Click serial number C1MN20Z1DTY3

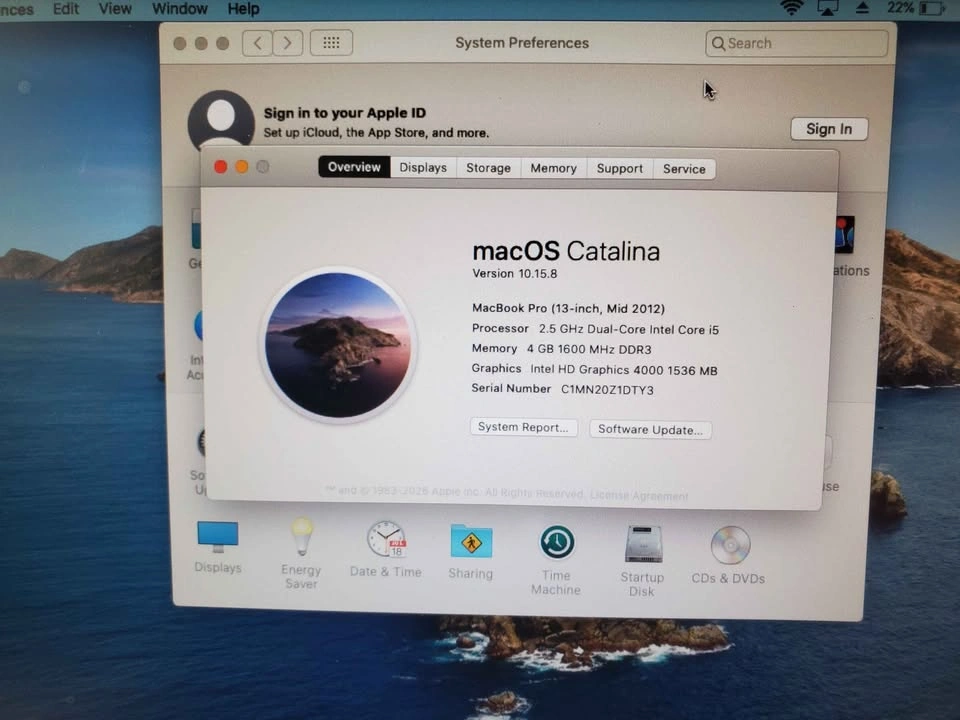tap(607, 389)
